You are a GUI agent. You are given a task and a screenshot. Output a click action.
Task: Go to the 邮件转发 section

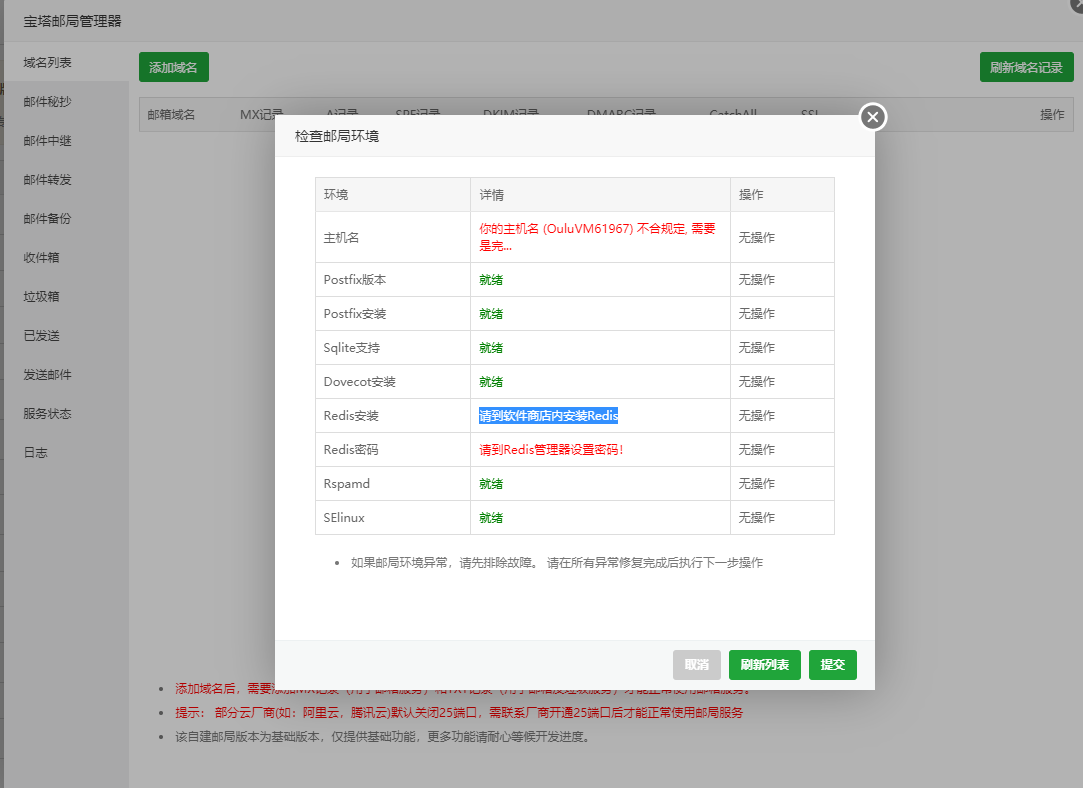click(x=48, y=180)
